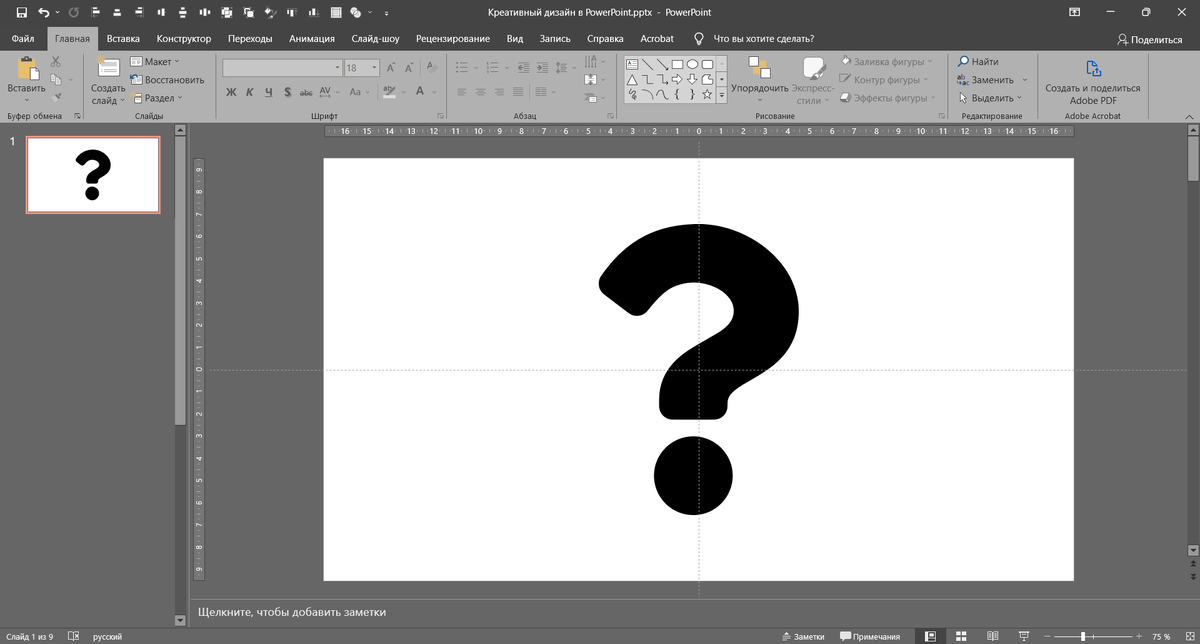Click the Найти find button
Image resolution: width=1200 pixels, height=644 pixels.
977,62
